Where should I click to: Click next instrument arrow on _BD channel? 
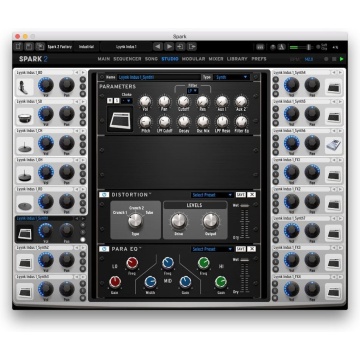82,72
